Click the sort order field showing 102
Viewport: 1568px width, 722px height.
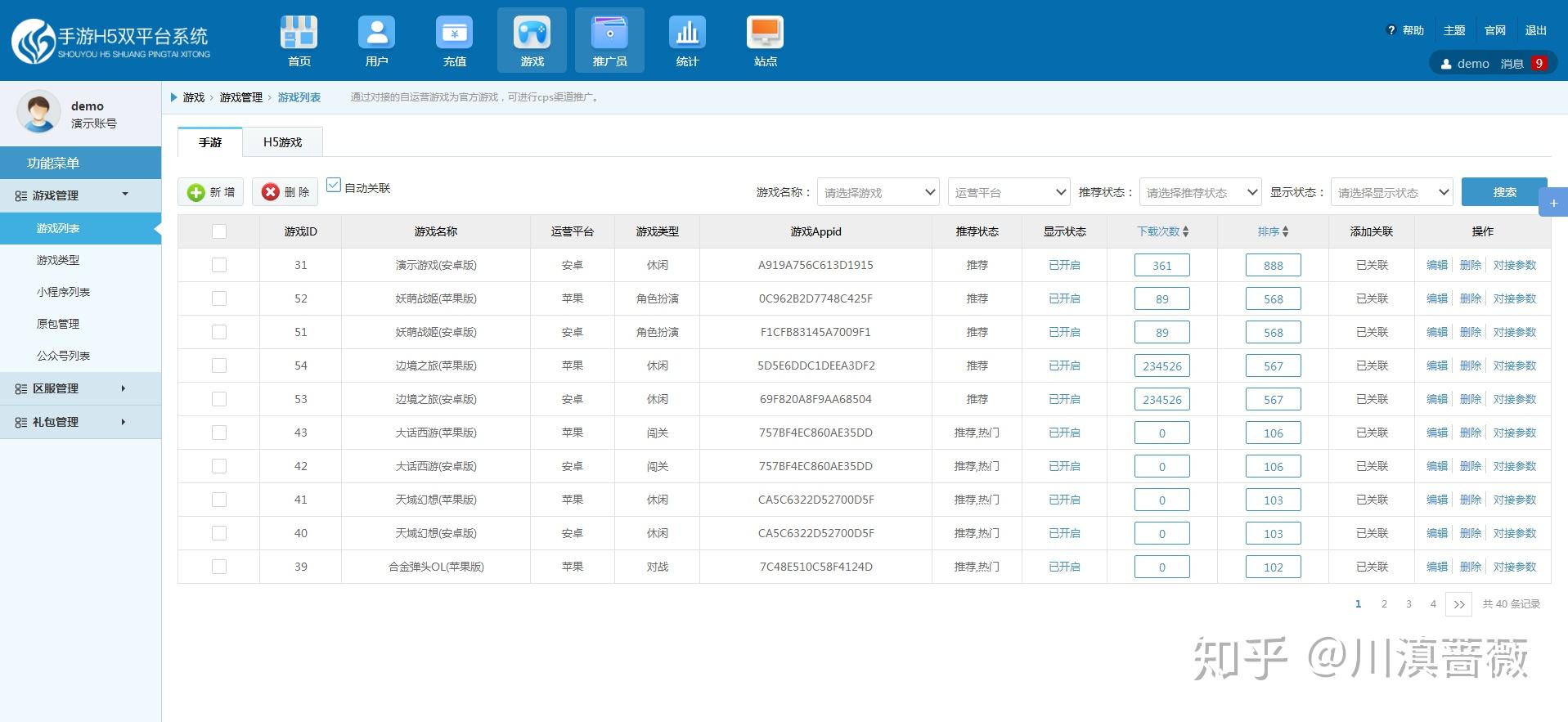pyautogui.click(x=1274, y=567)
